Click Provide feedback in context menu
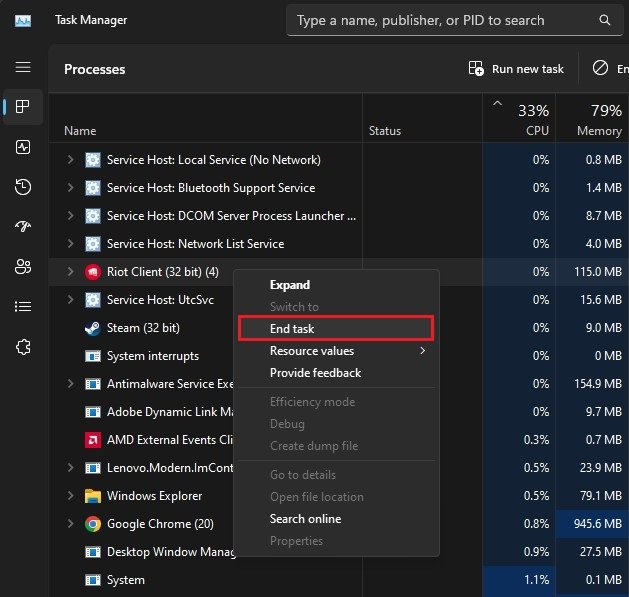Screen dimensions: 629x597 tap(315, 373)
